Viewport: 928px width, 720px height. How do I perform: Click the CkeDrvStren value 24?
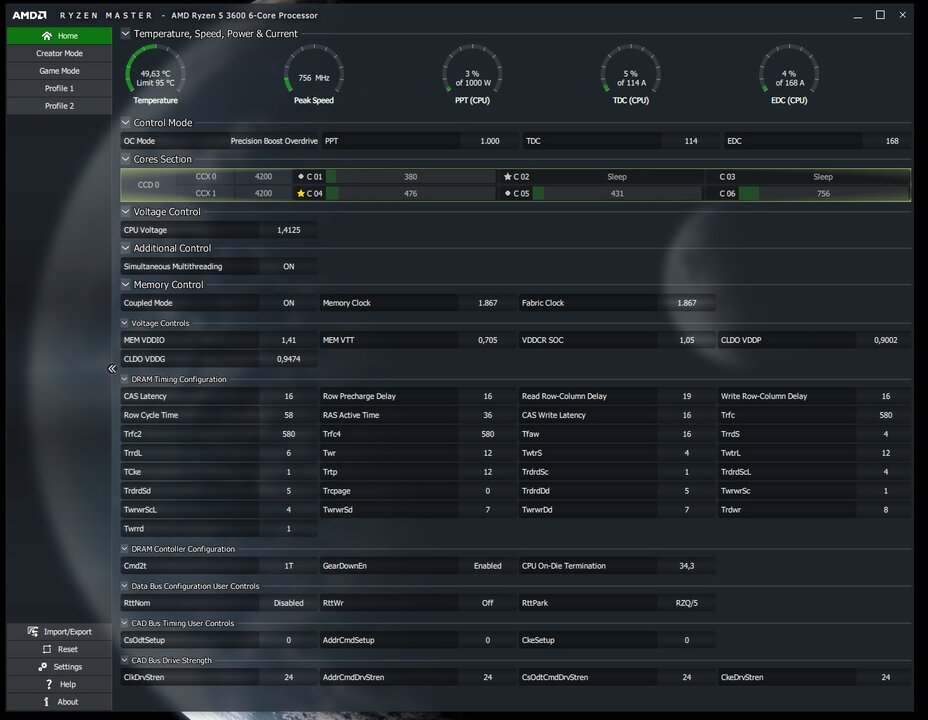(x=885, y=677)
